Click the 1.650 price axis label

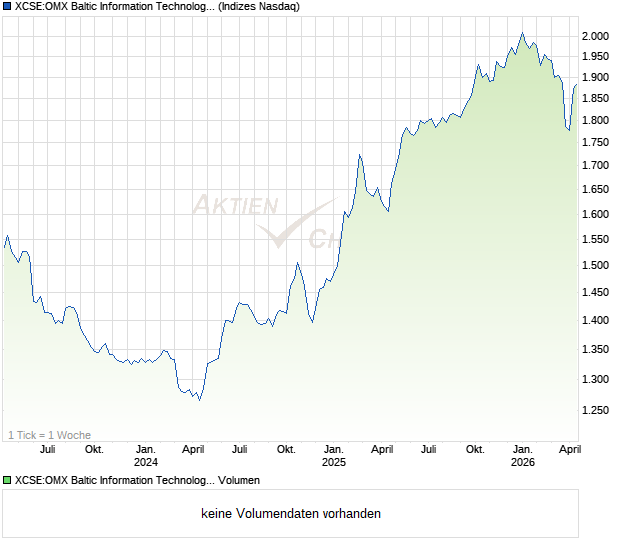pyautogui.click(x=595, y=189)
